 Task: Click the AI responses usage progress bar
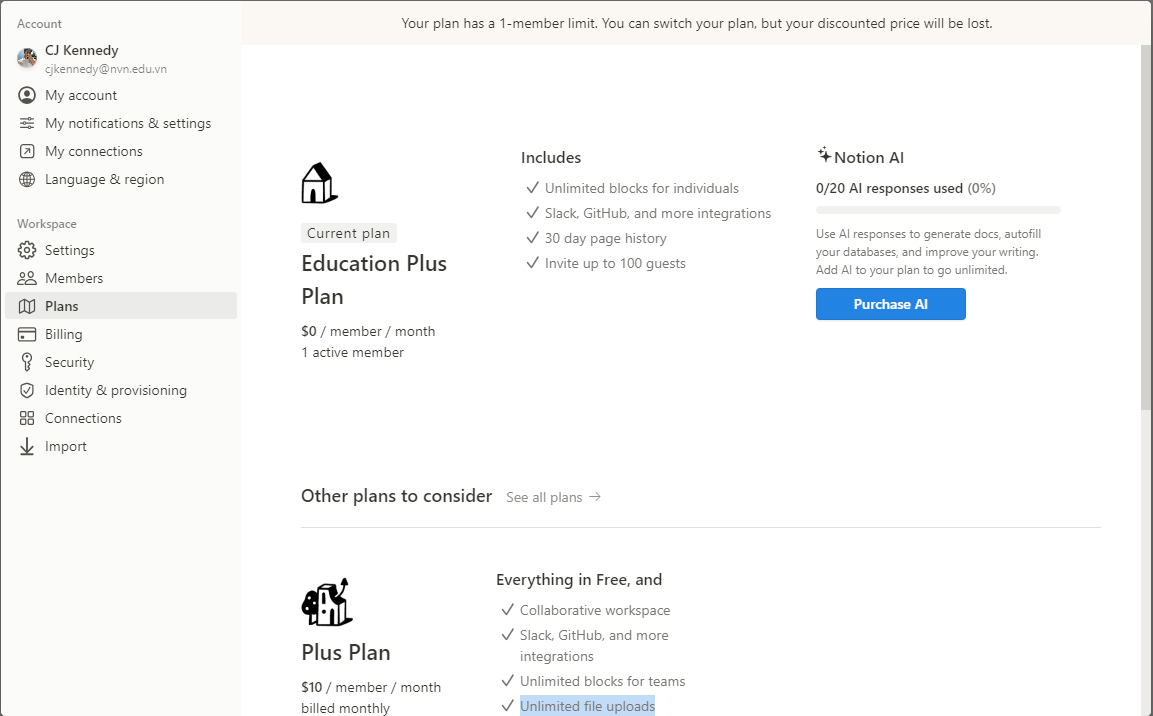938,210
